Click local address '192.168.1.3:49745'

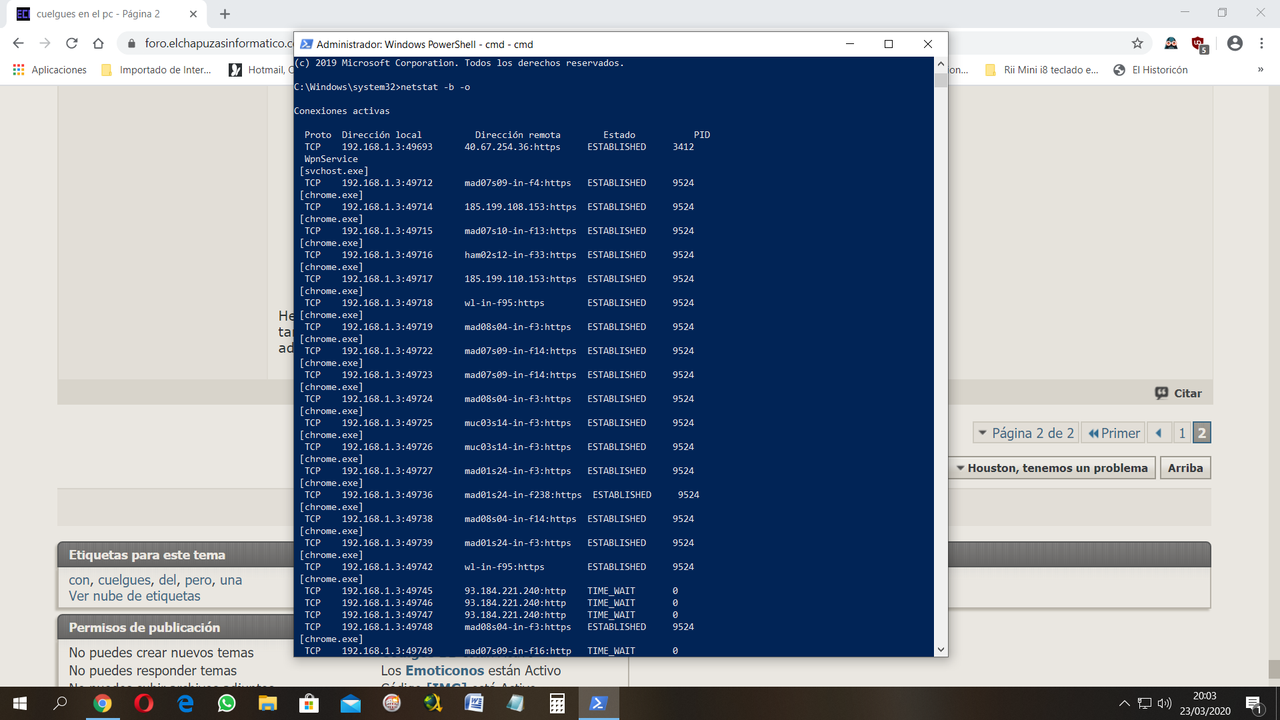coord(387,591)
